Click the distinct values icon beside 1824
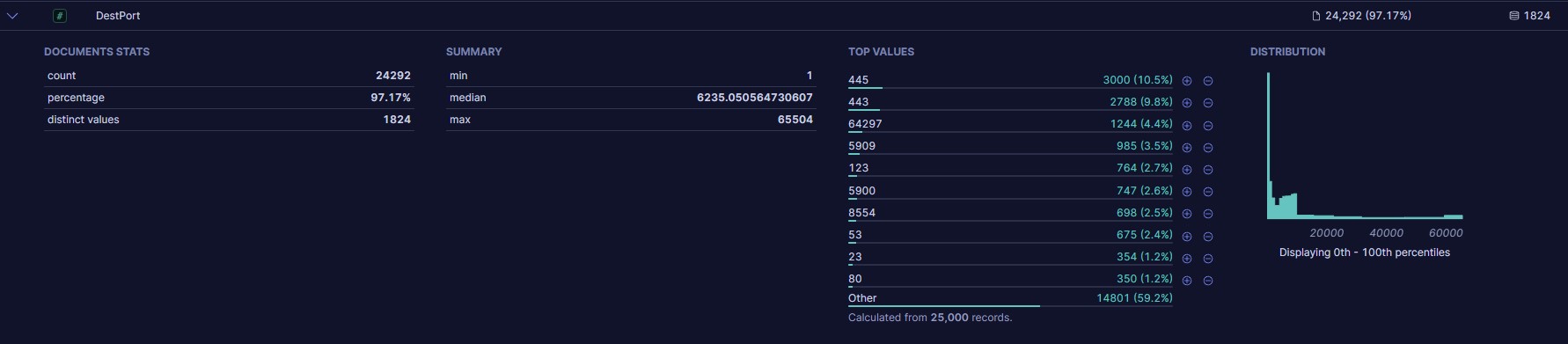The image size is (1568, 344). point(1514,16)
